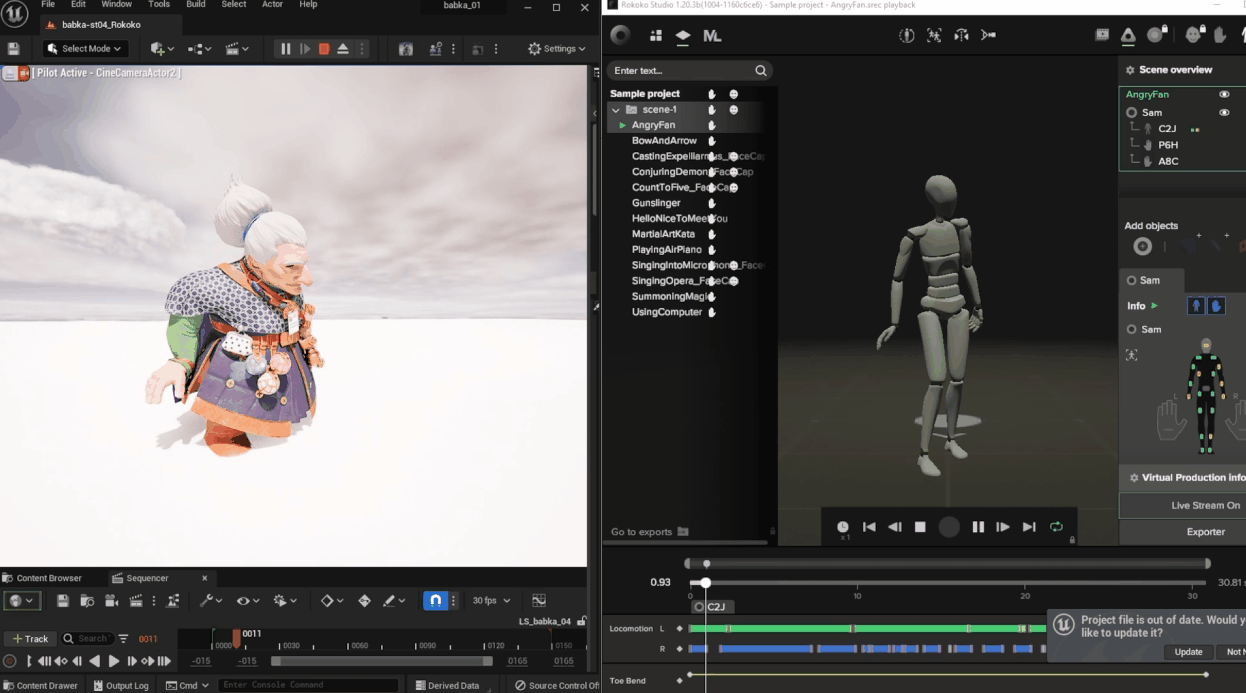This screenshot has width=1246, height=693.
Task: Collapse the scene-1 folder
Action: [616, 110]
